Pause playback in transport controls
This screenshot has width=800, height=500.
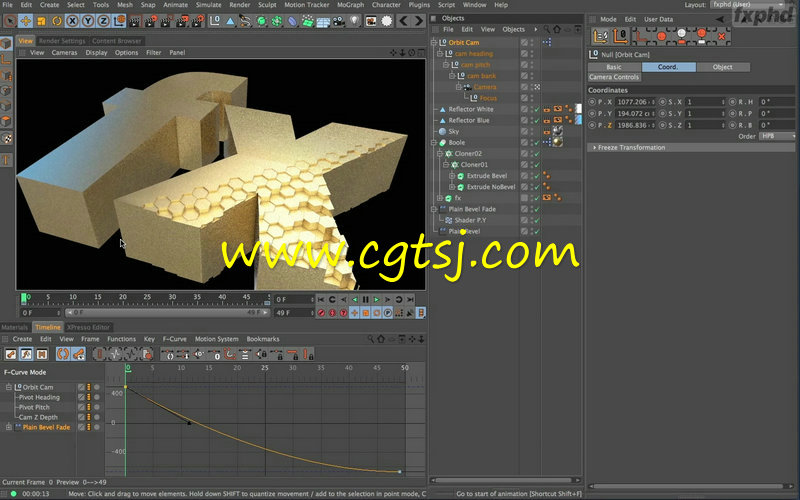(x=365, y=299)
